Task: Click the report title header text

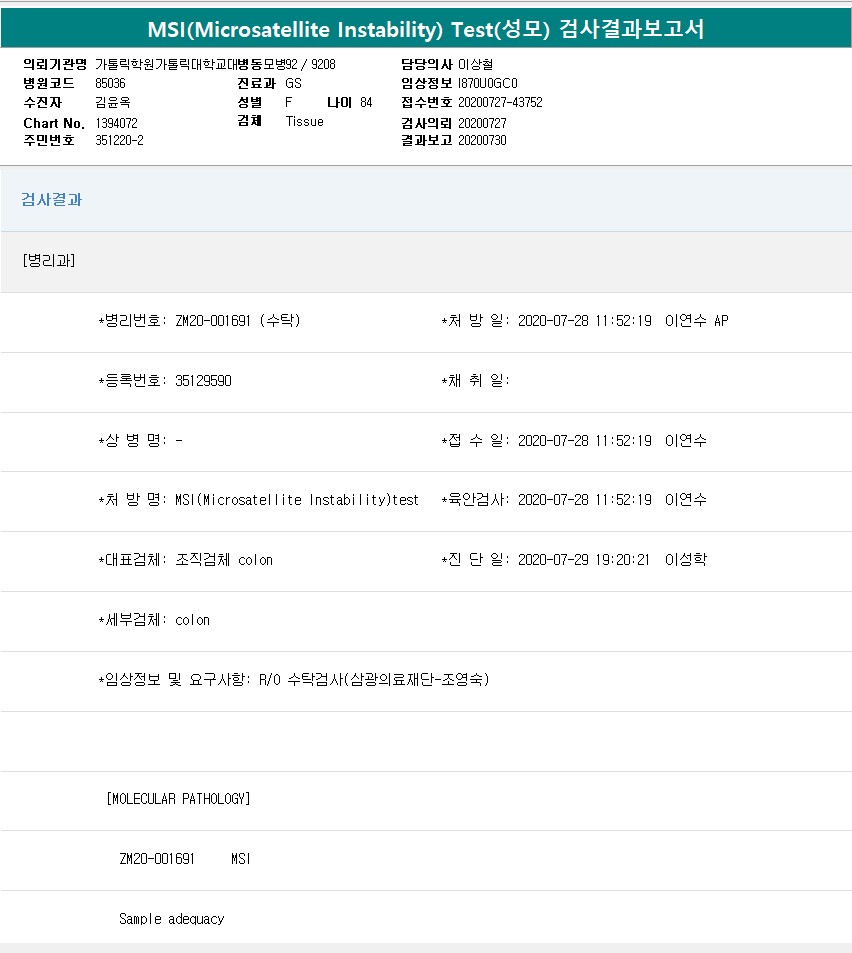Action: (x=426, y=29)
